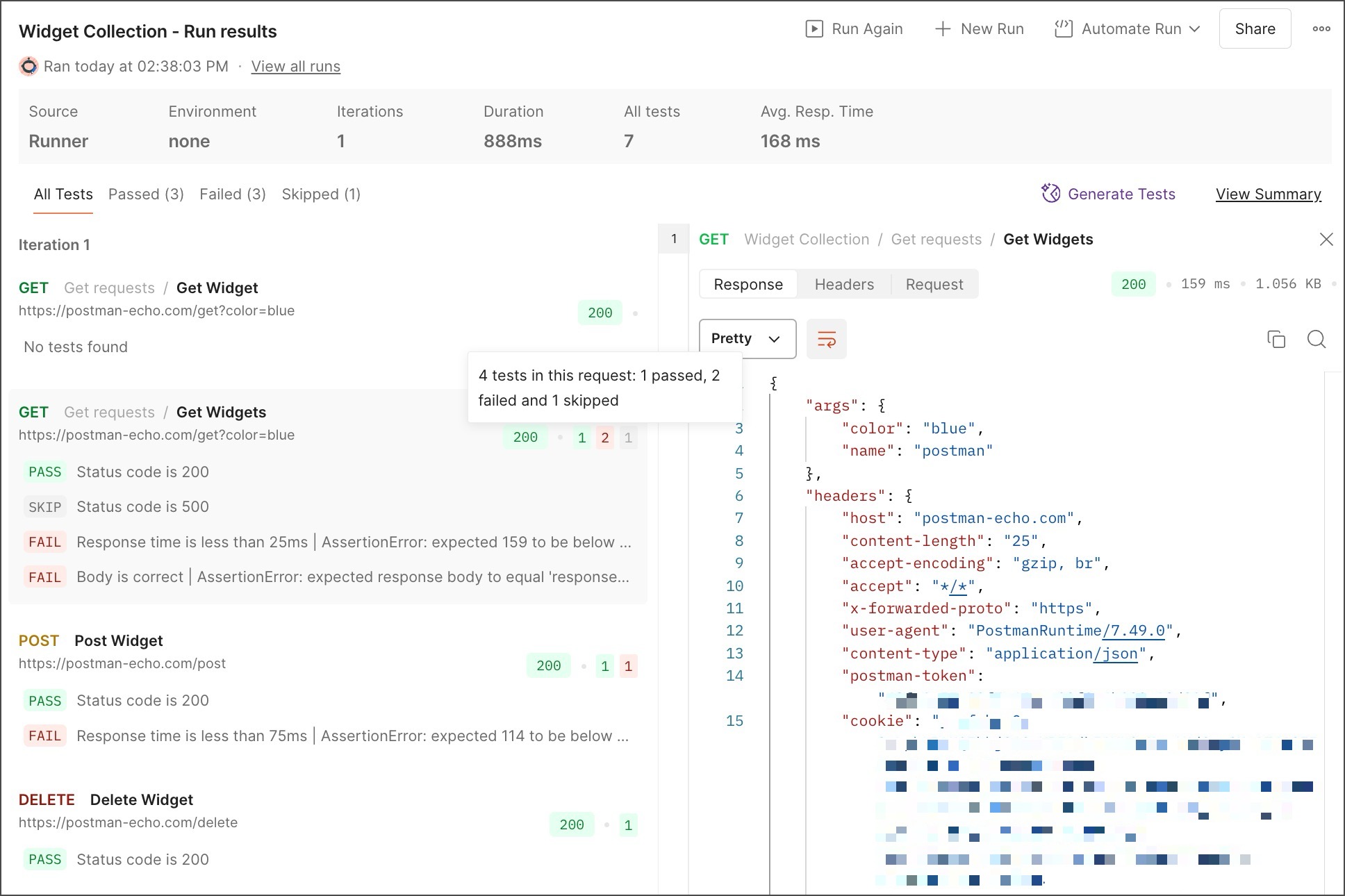The image size is (1345, 896).
Task: Expand the Automate Run chevron
Action: [1195, 28]
